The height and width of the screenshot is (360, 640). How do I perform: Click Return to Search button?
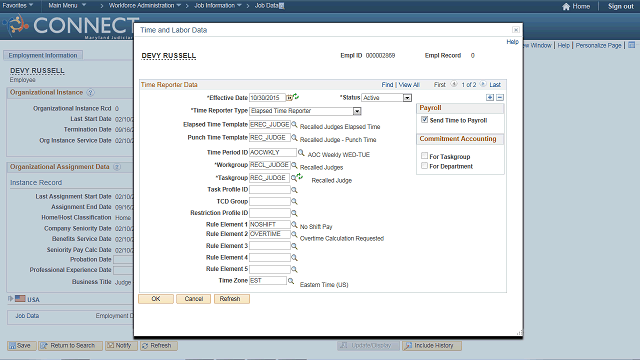click(70, 346)
